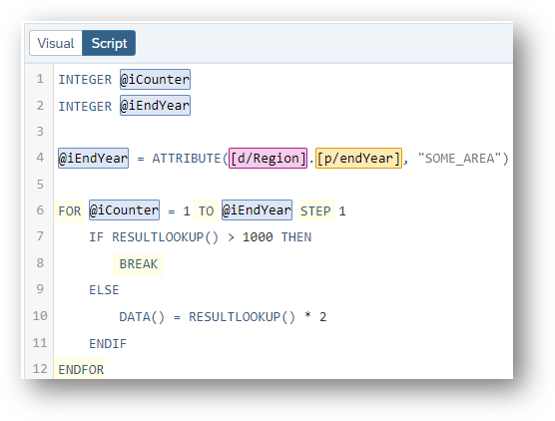The image size is (555, 421).
Task: Click the @iEndYear variable in FOR loop
Action: (257, 210)
